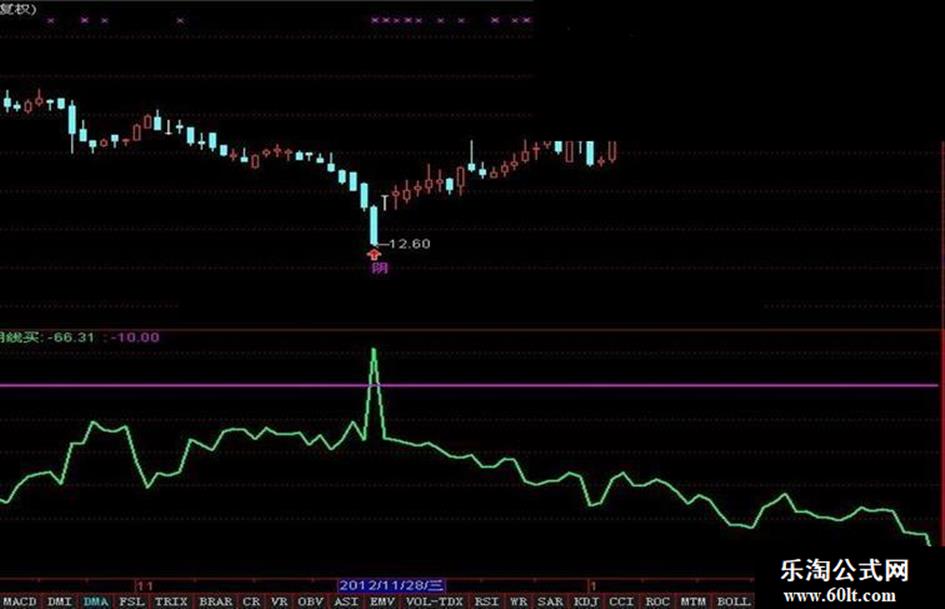The image size is (945, 609).
Task: Open the BOLL indicator tab
Action: coord(733,601)
